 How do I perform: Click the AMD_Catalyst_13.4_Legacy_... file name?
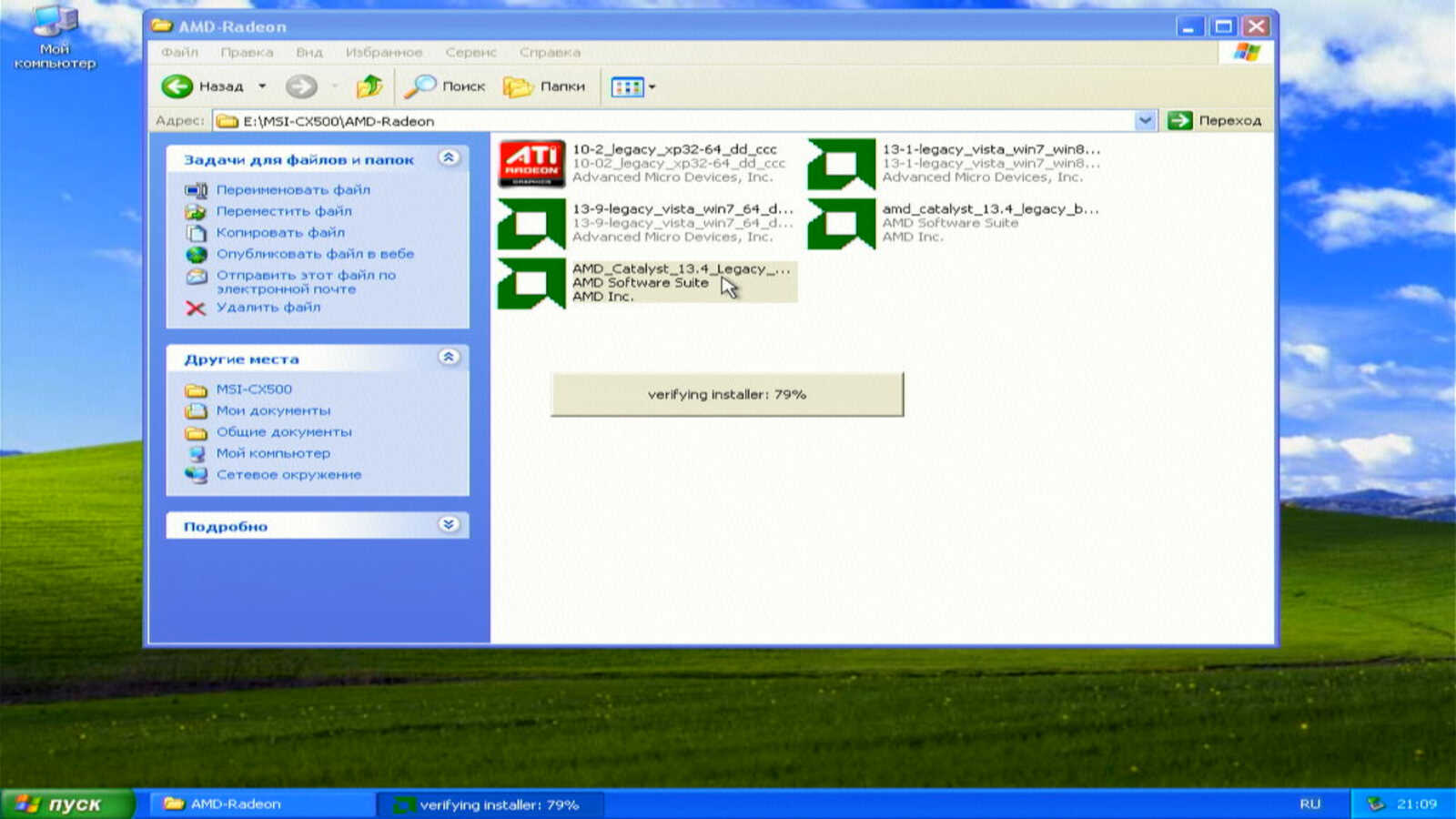pos(682,269)
